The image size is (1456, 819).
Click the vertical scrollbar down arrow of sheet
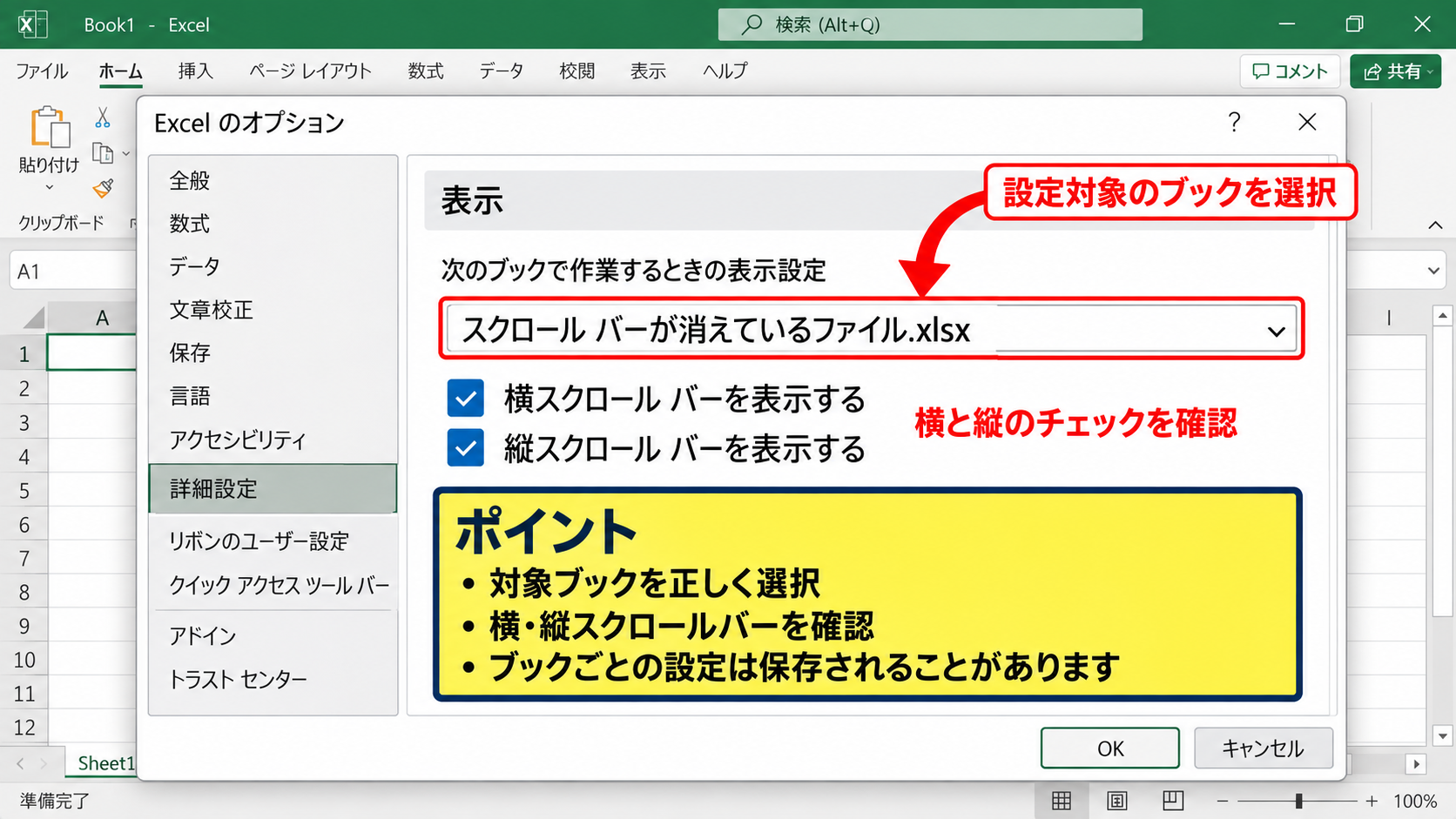click(x=1443, y=736)
